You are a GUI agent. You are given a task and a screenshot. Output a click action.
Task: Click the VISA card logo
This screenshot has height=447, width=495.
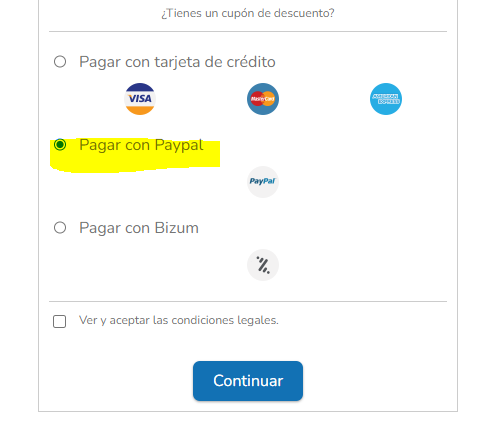pyautogui.click(x=140, y=99)
